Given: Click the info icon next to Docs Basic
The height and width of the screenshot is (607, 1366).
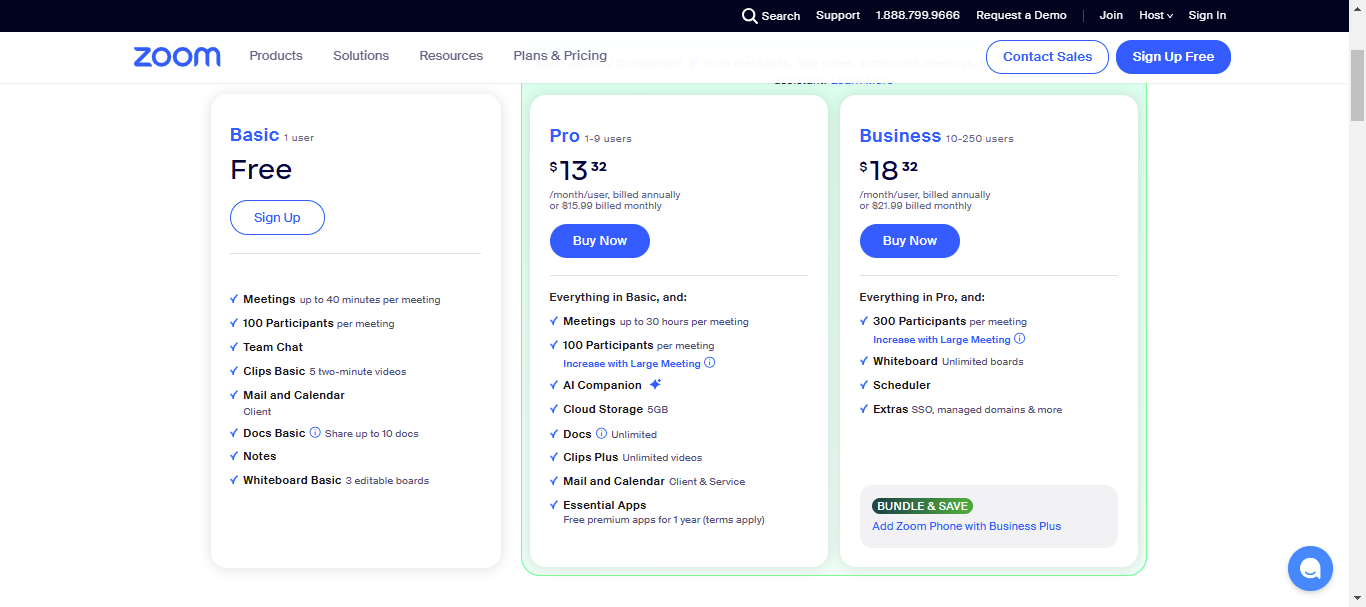Looking at the screenshot, I should click(x=315, y=433).
